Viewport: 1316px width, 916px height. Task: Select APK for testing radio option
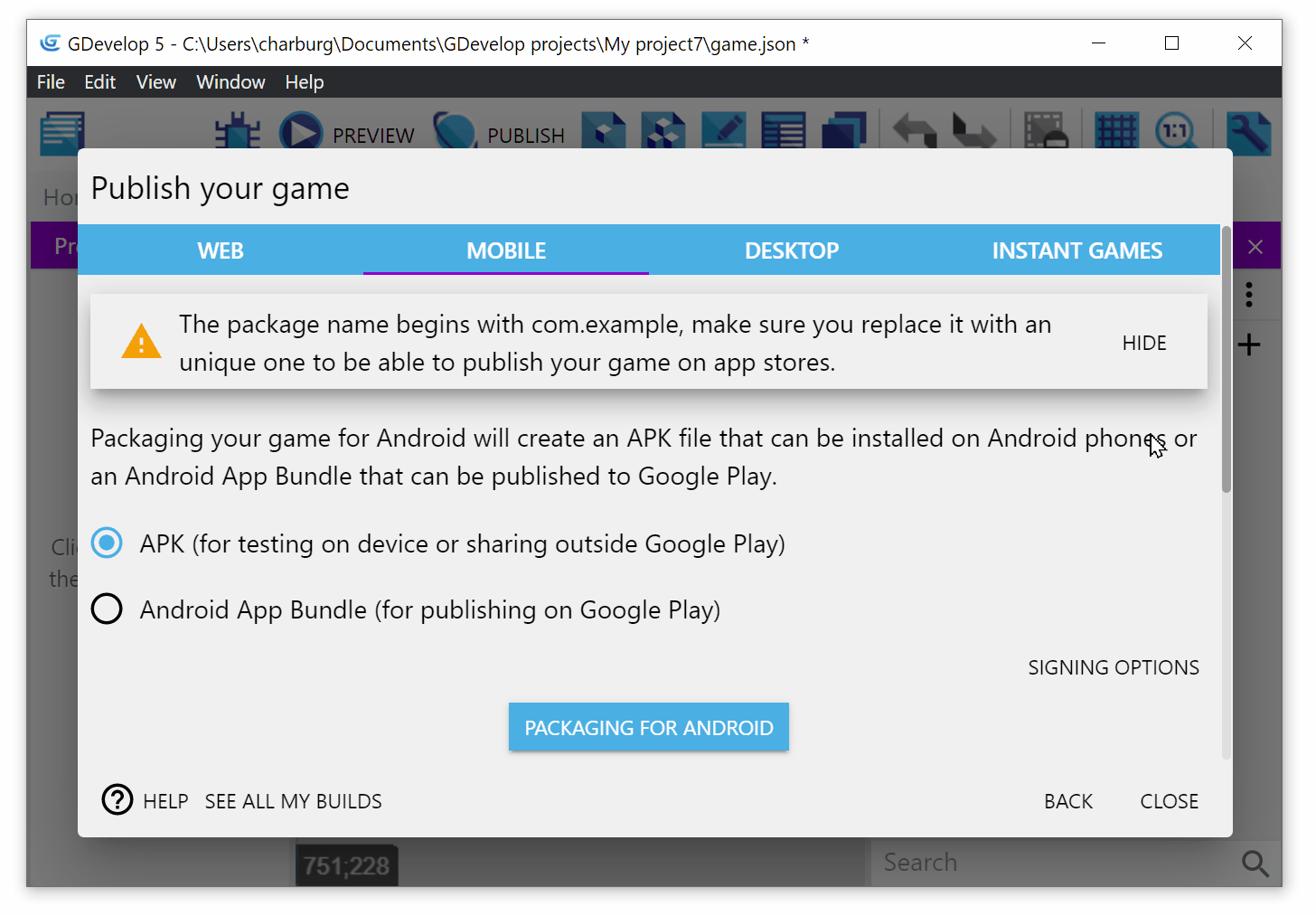[107, 543]
